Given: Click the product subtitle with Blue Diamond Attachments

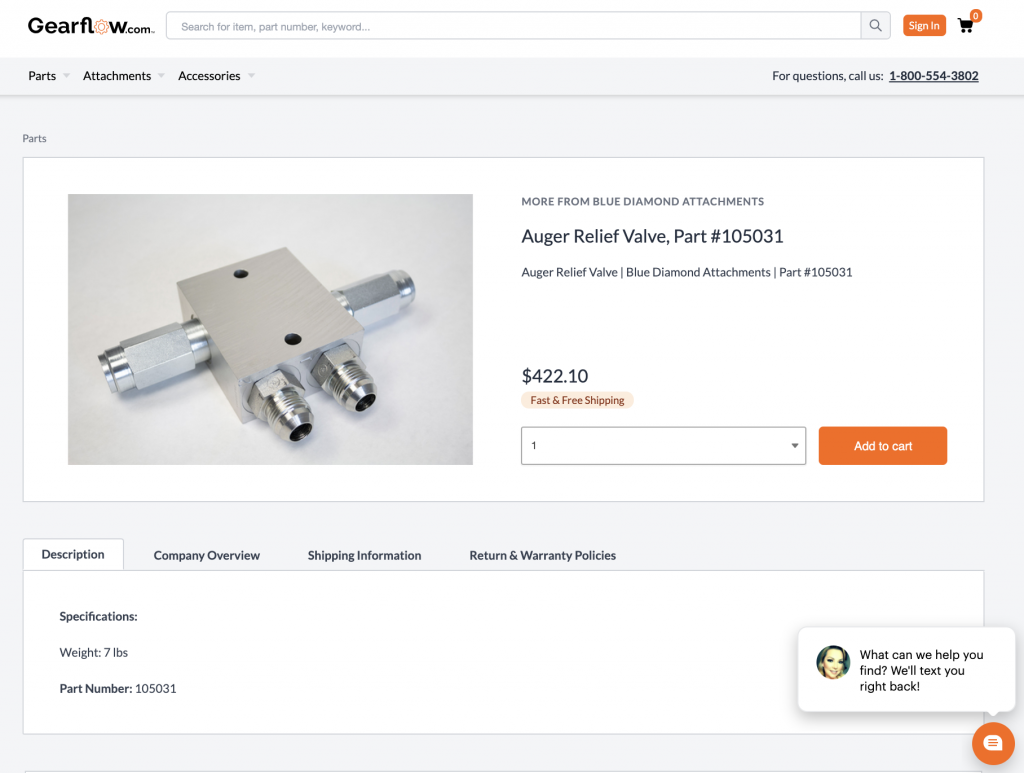Looking at the screenshot, I should [x=686, y=272].
